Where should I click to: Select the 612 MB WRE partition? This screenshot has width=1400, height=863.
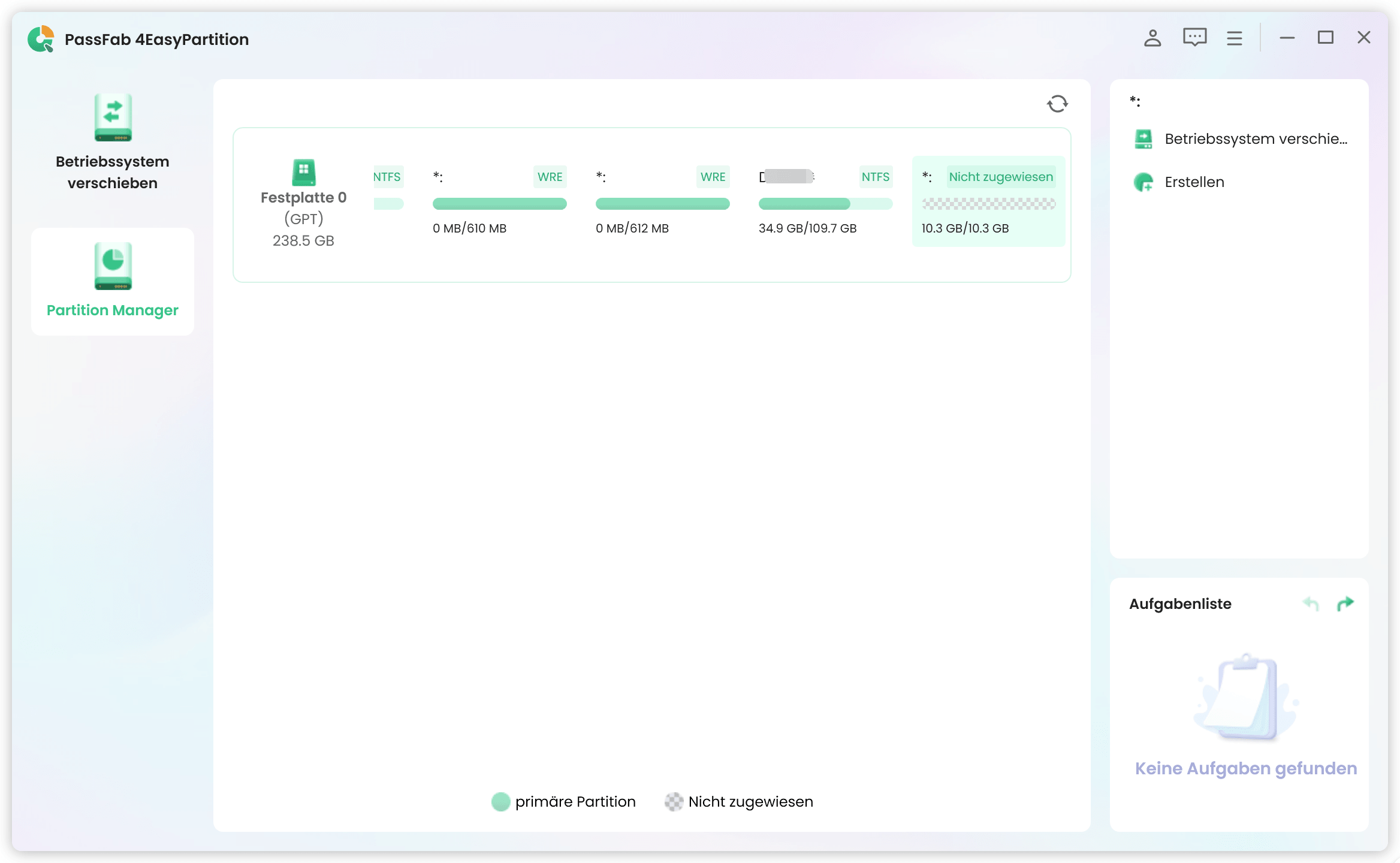tap(662, 201)
